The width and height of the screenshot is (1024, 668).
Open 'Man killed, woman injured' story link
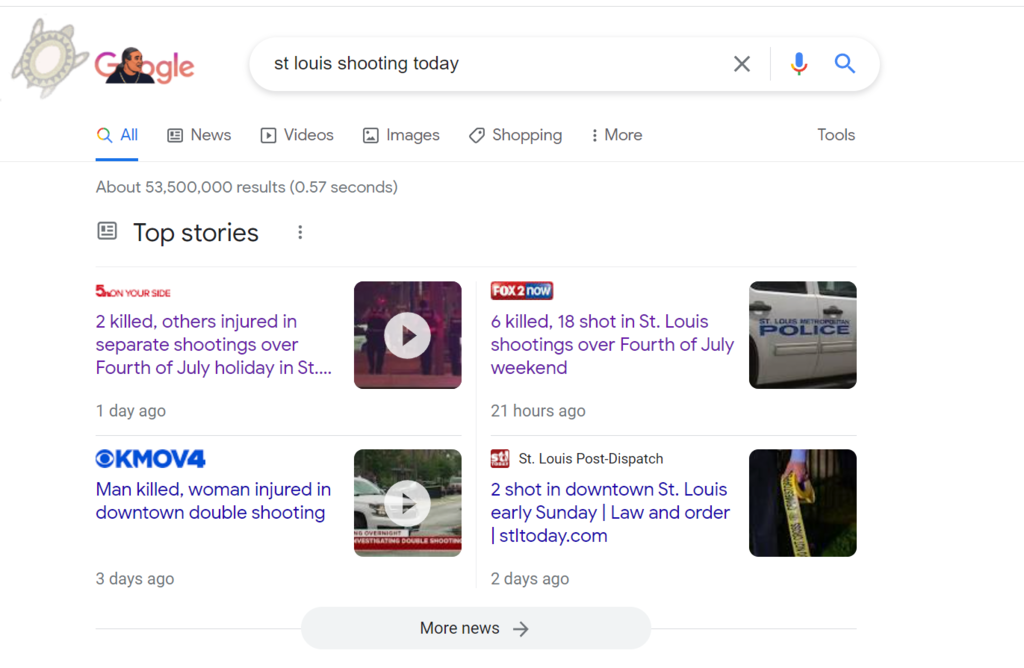(x=213, y=501)
